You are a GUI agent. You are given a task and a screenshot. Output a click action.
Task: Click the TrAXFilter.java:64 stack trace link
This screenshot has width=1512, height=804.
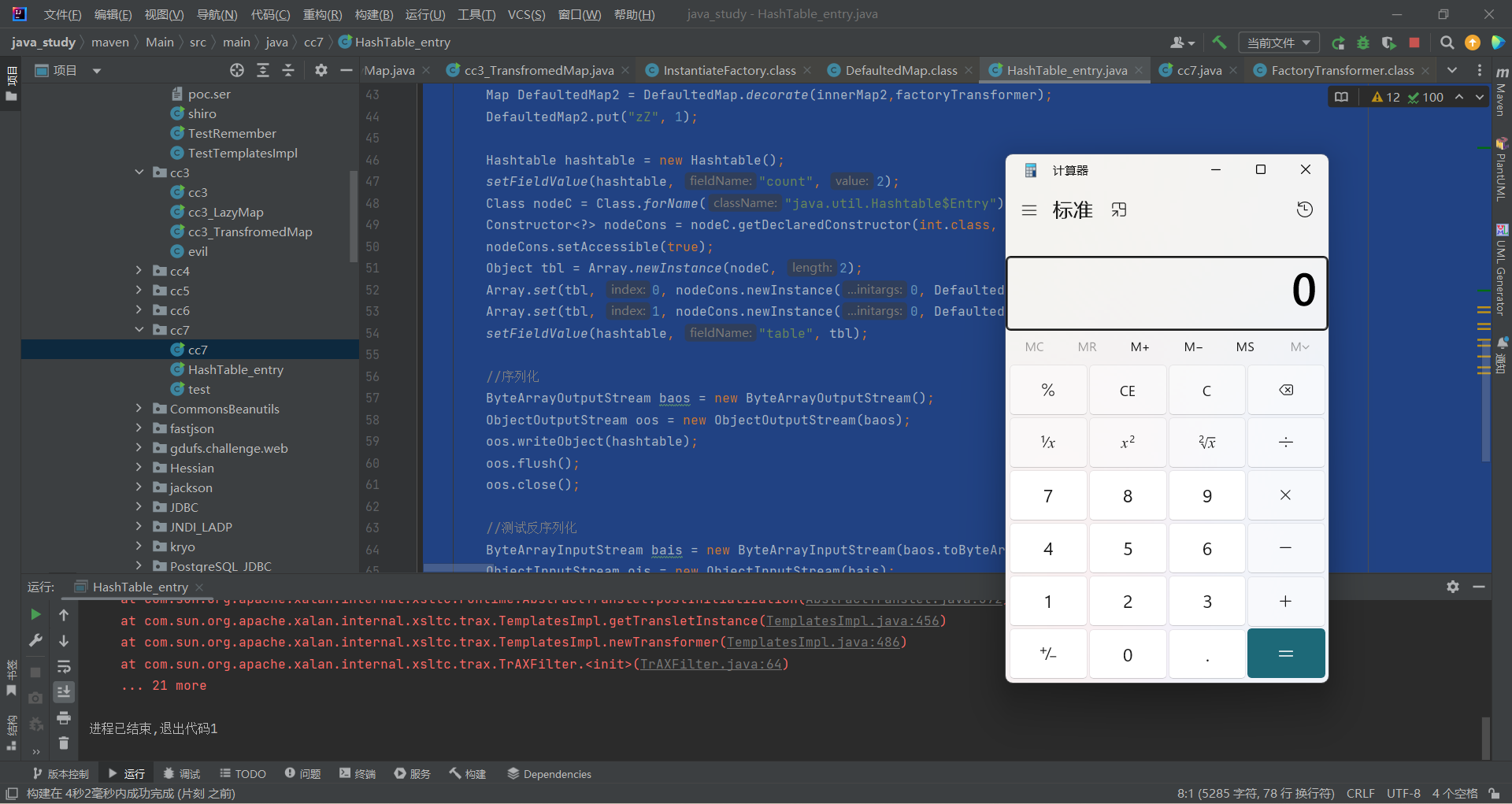click(710, 664)
